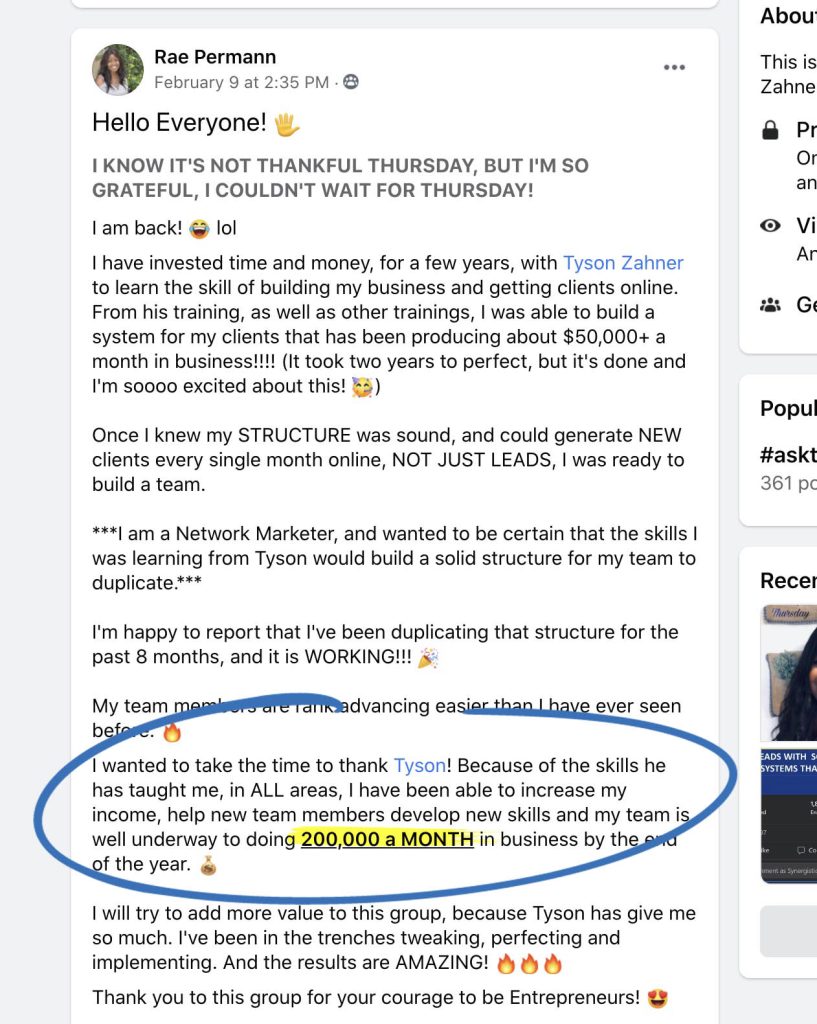This screenshot has width=817, height=1024.
Task: Open the post options three-dots menu
Action: [x=674, y=67]
